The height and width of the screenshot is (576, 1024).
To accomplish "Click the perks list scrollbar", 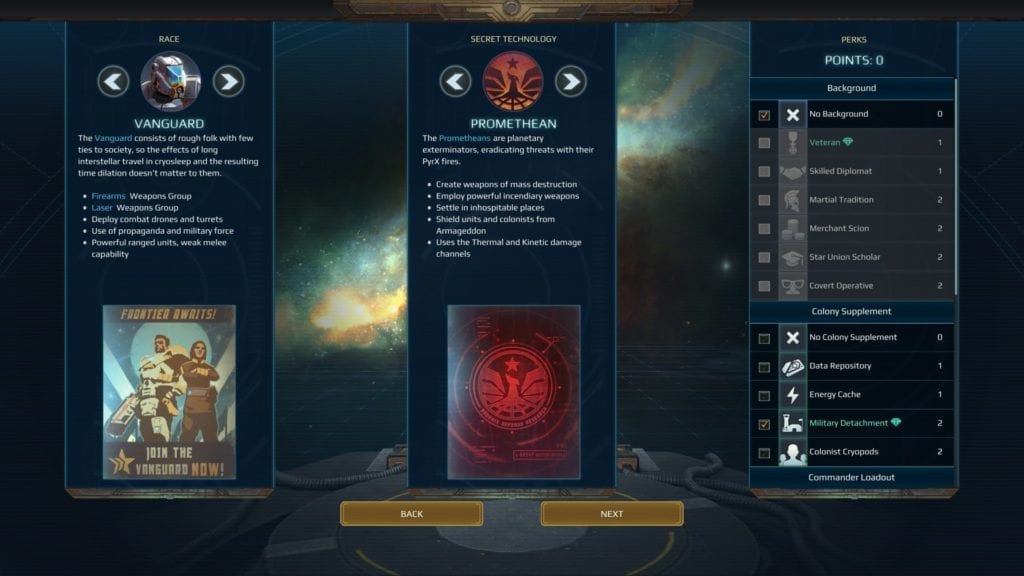I will pos(955,186).
